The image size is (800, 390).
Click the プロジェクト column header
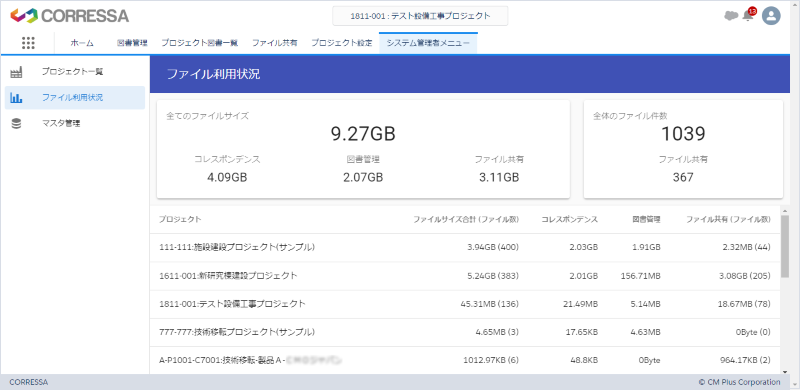coord(180,220)
